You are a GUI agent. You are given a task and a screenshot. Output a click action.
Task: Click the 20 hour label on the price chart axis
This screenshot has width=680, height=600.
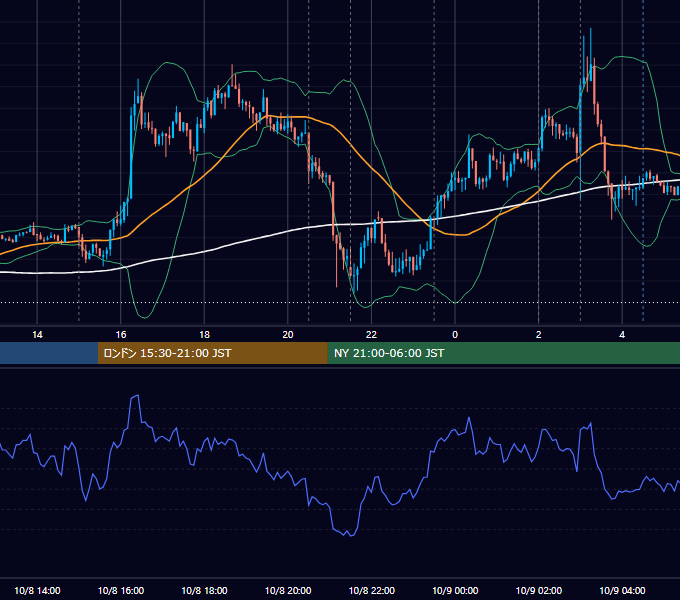coord(288,335)
